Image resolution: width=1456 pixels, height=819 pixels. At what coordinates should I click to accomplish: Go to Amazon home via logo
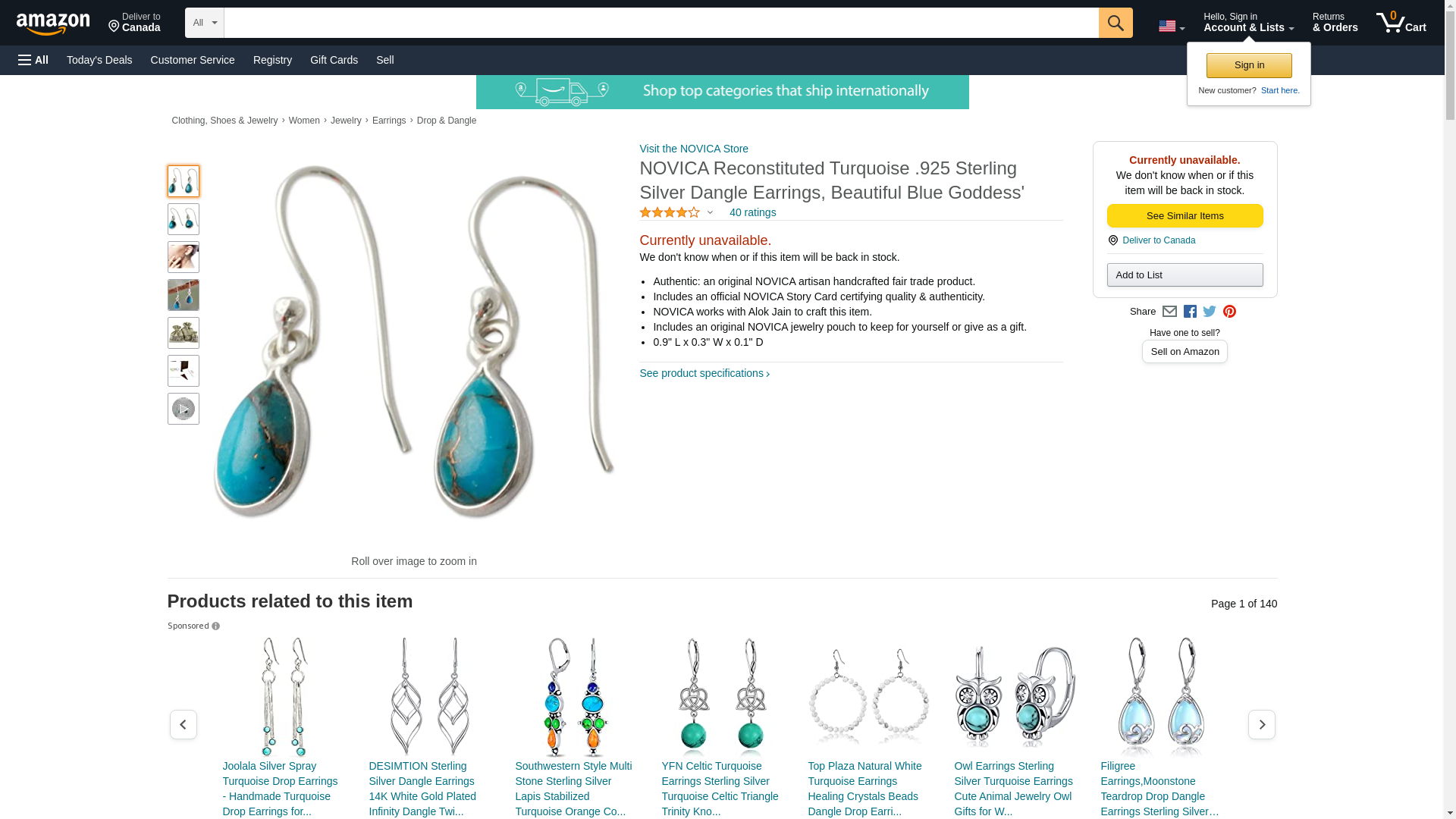(53, 24)
